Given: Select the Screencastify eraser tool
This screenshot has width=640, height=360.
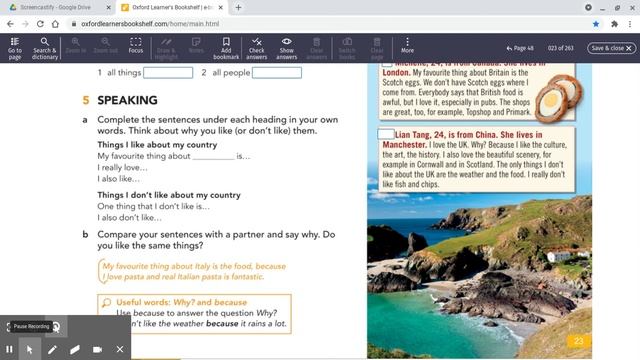Looking at the screenshot, I should point(75,349).
